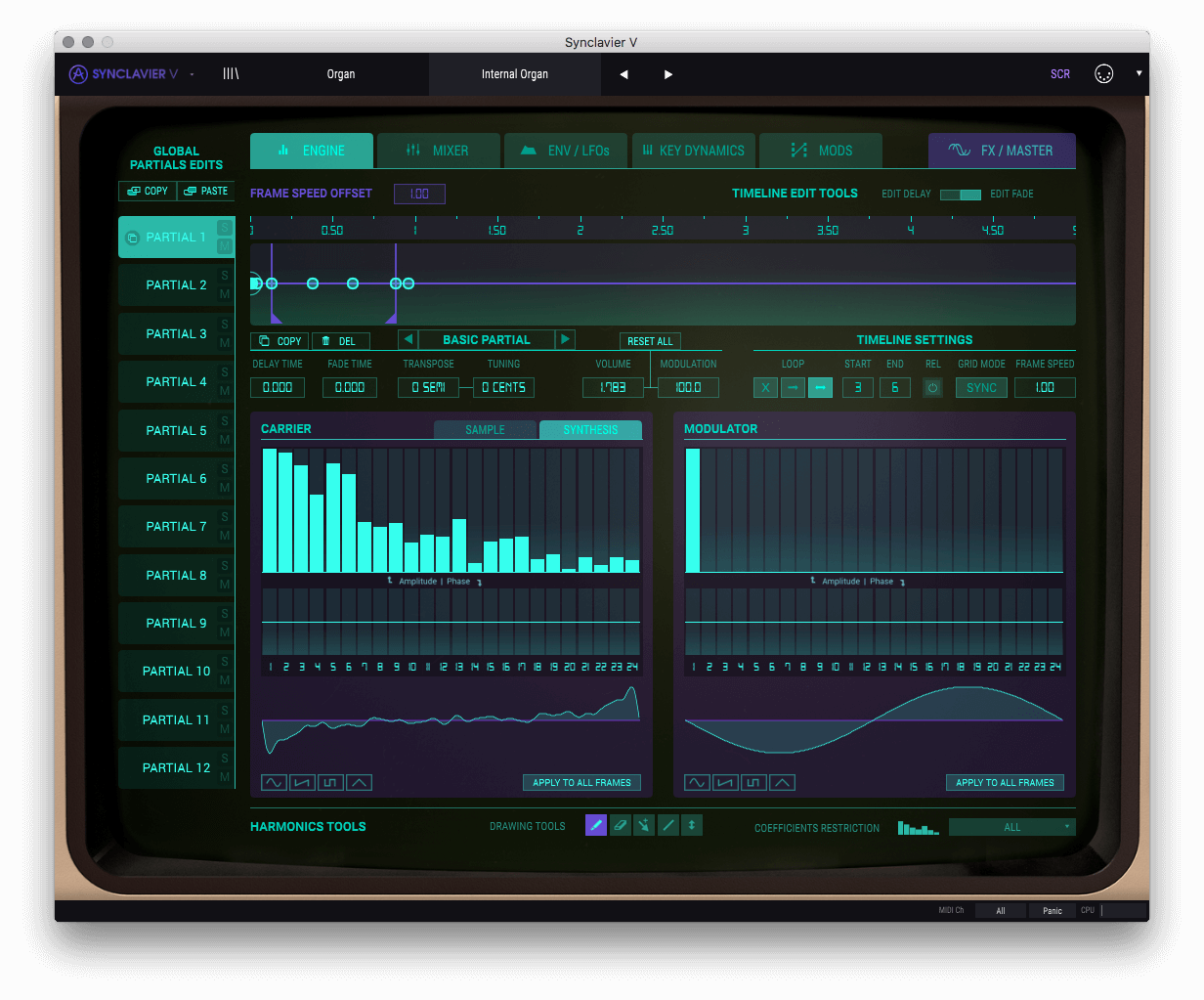The width and height of the screenshot is (1204, 1000).
Task: Apply modulator harmonics to all frames
Action: click(x=1005, y=782)
